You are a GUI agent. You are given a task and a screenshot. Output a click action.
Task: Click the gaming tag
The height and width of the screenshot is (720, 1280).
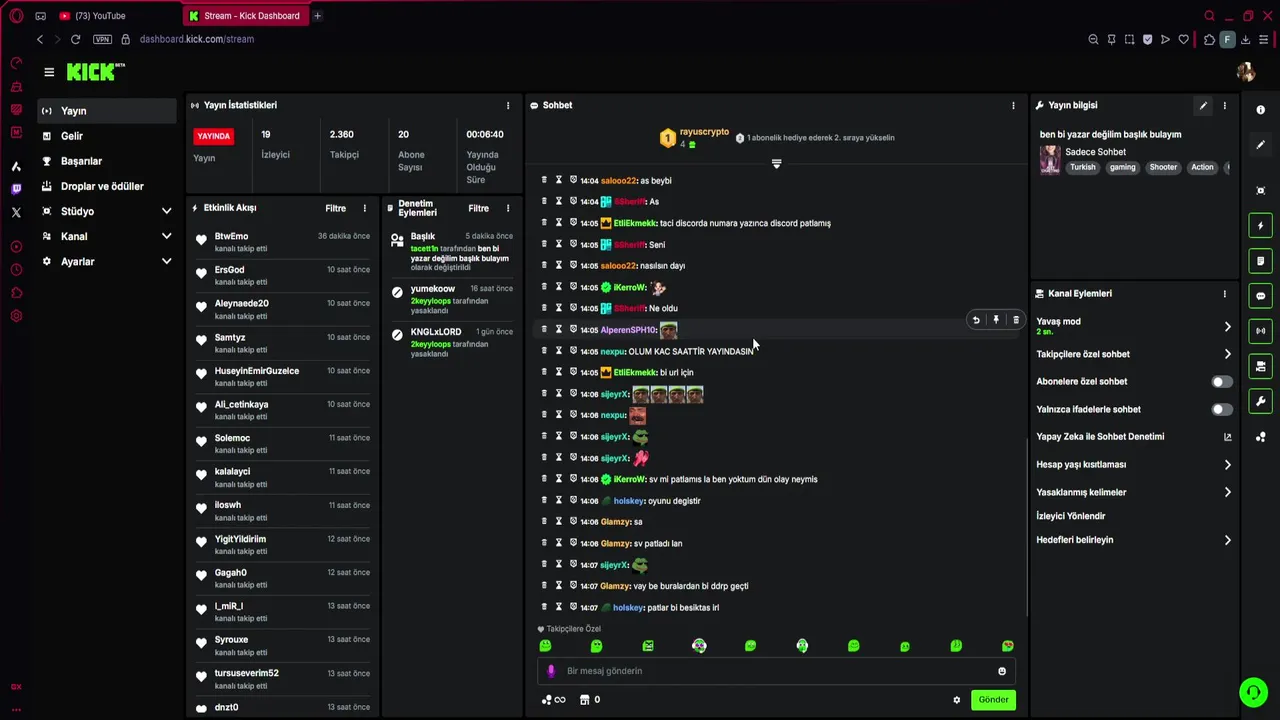pos(1123,167)
